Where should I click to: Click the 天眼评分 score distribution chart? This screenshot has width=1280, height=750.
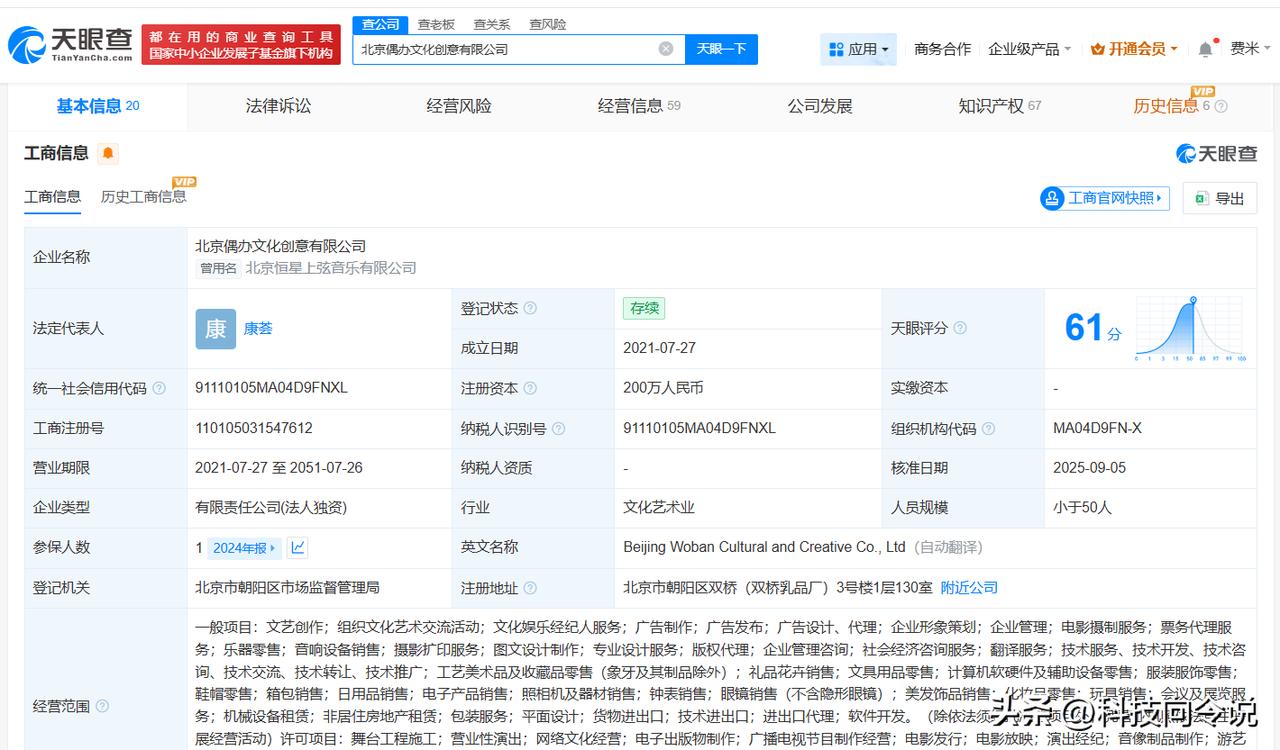[1190, 328]
